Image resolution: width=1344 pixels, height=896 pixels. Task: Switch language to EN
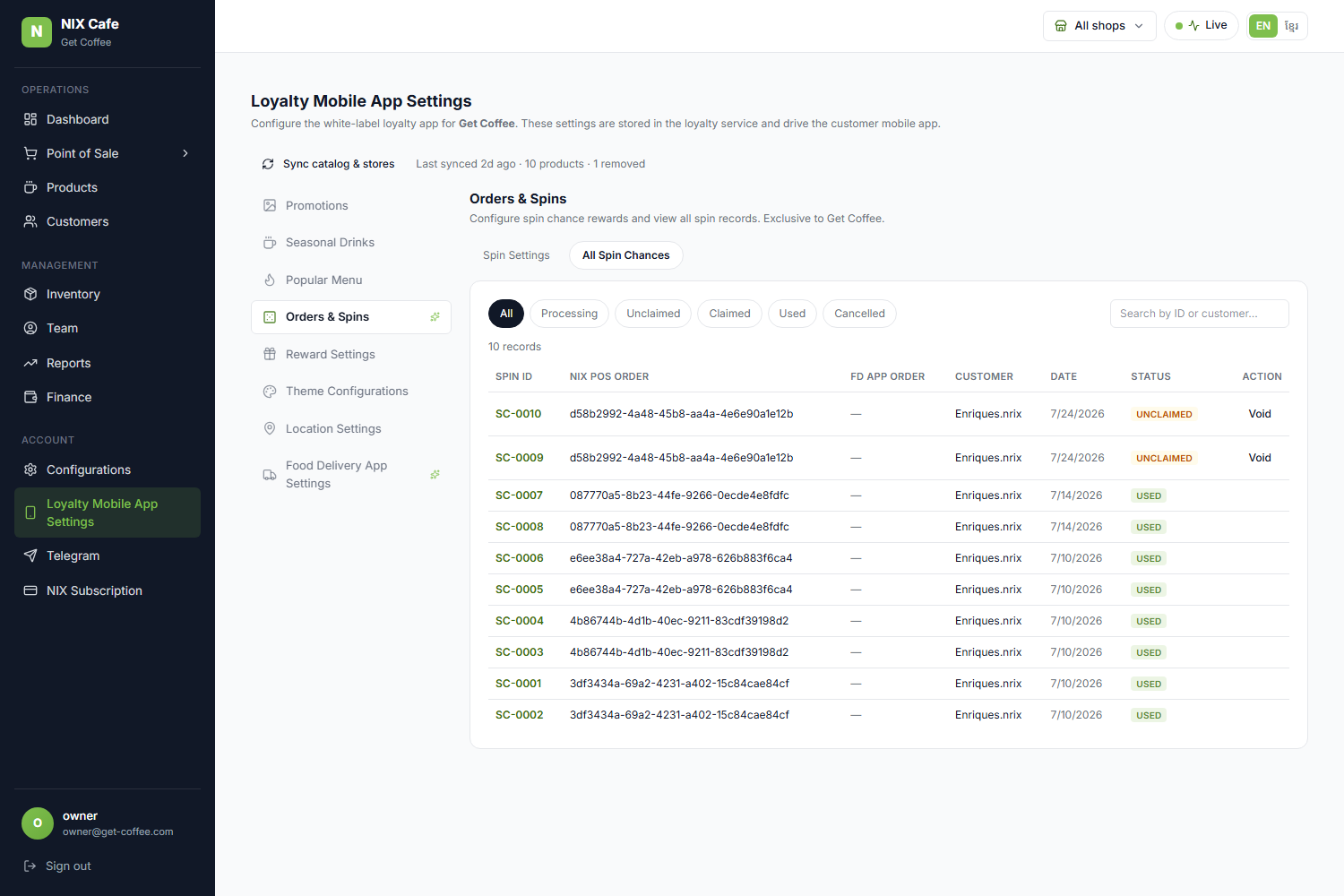coord(1263,26)
